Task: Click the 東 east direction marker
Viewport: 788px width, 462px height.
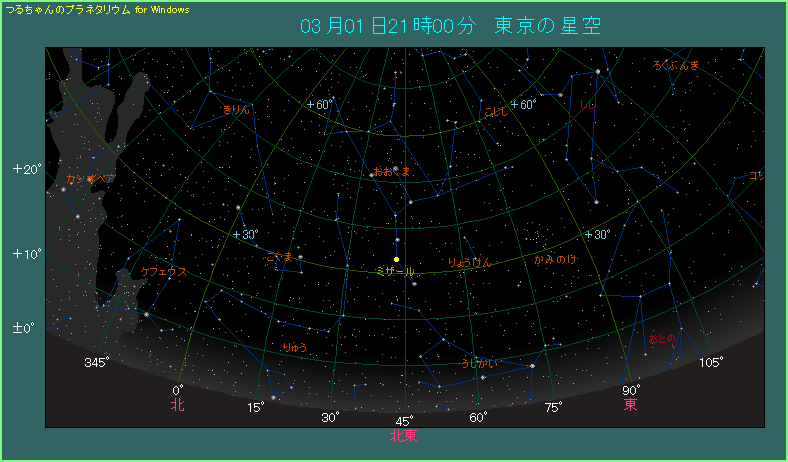Action: pyautogui.click(x=631, y=405)
